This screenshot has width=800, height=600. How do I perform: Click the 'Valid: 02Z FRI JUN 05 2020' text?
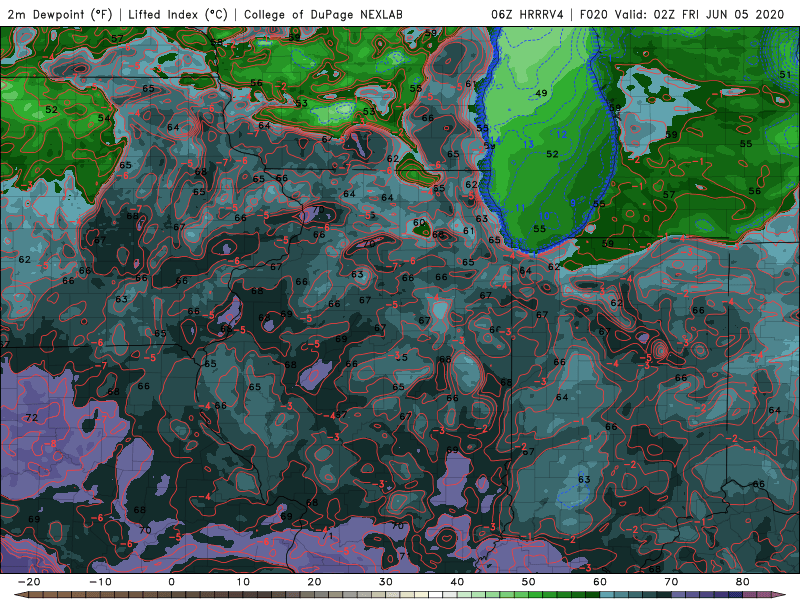coord(699,15)
